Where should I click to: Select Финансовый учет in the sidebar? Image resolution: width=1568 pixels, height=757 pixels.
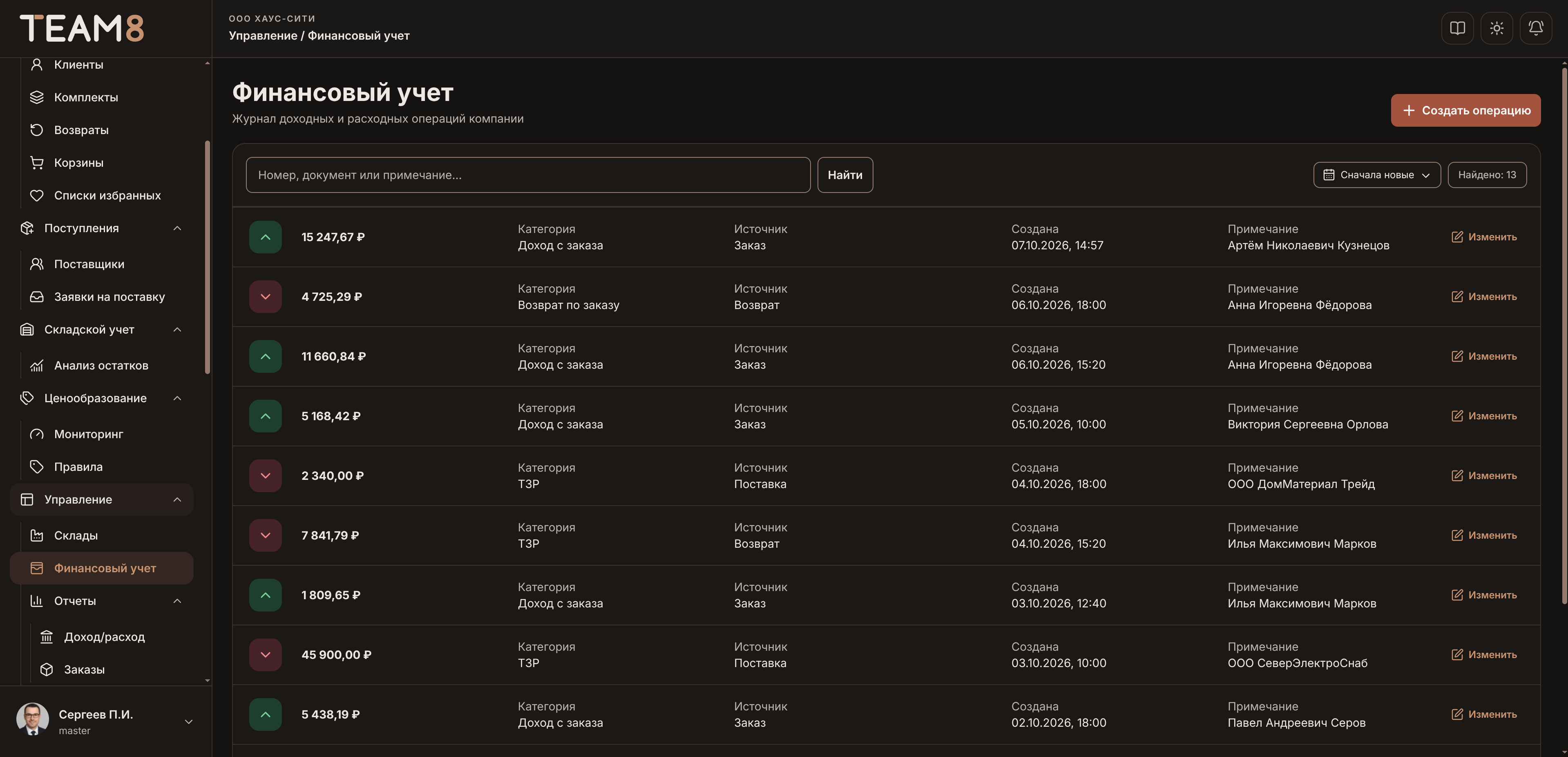point(102,568)
